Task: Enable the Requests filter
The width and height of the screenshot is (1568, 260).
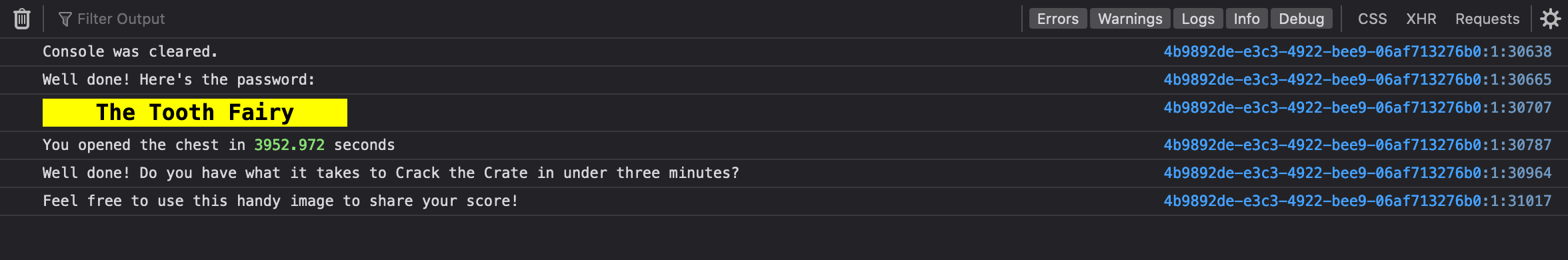Action: tap(1487, 19)
